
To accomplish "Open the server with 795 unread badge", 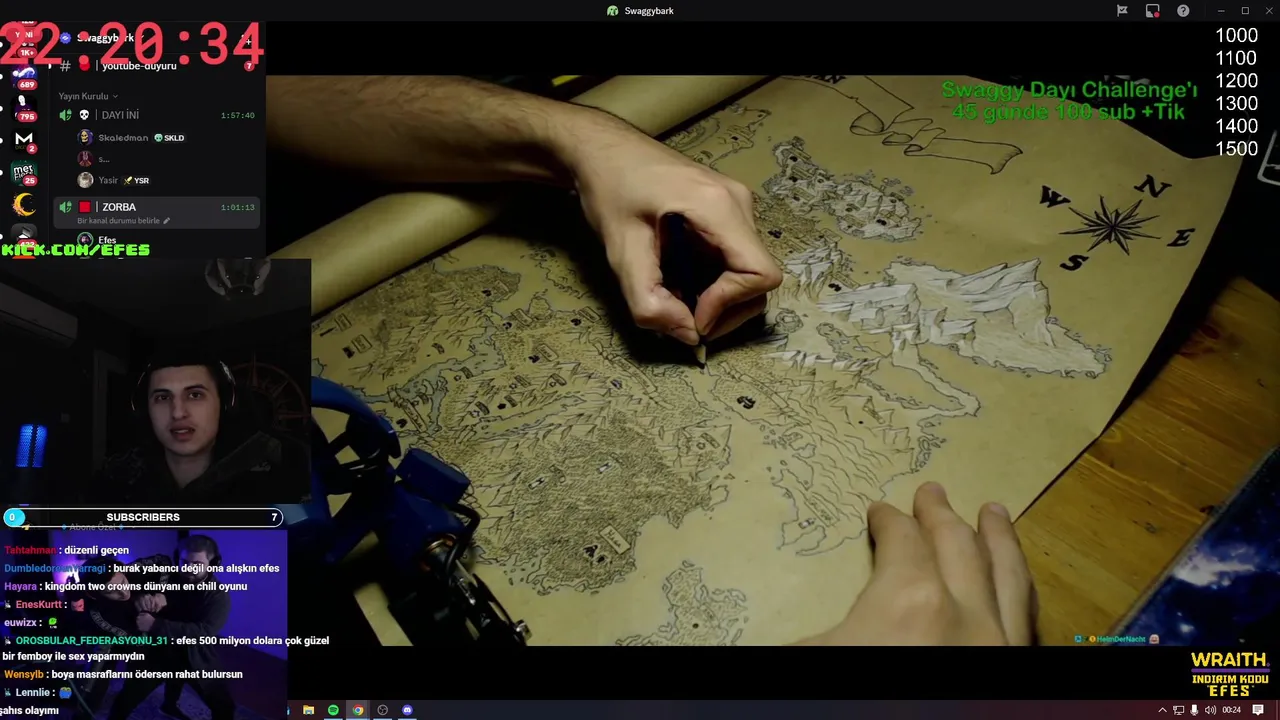I will pos(24,109).
